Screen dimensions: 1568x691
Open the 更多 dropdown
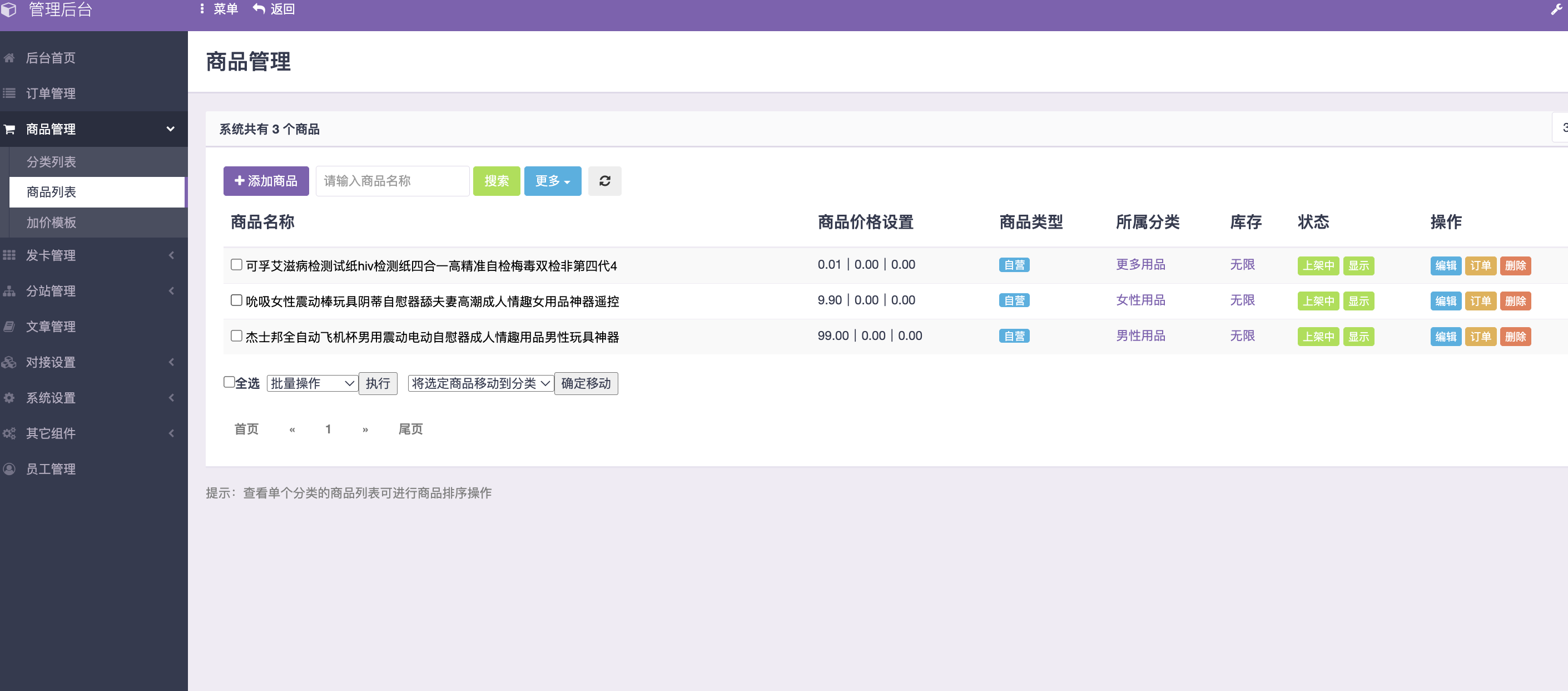(552, 181)
